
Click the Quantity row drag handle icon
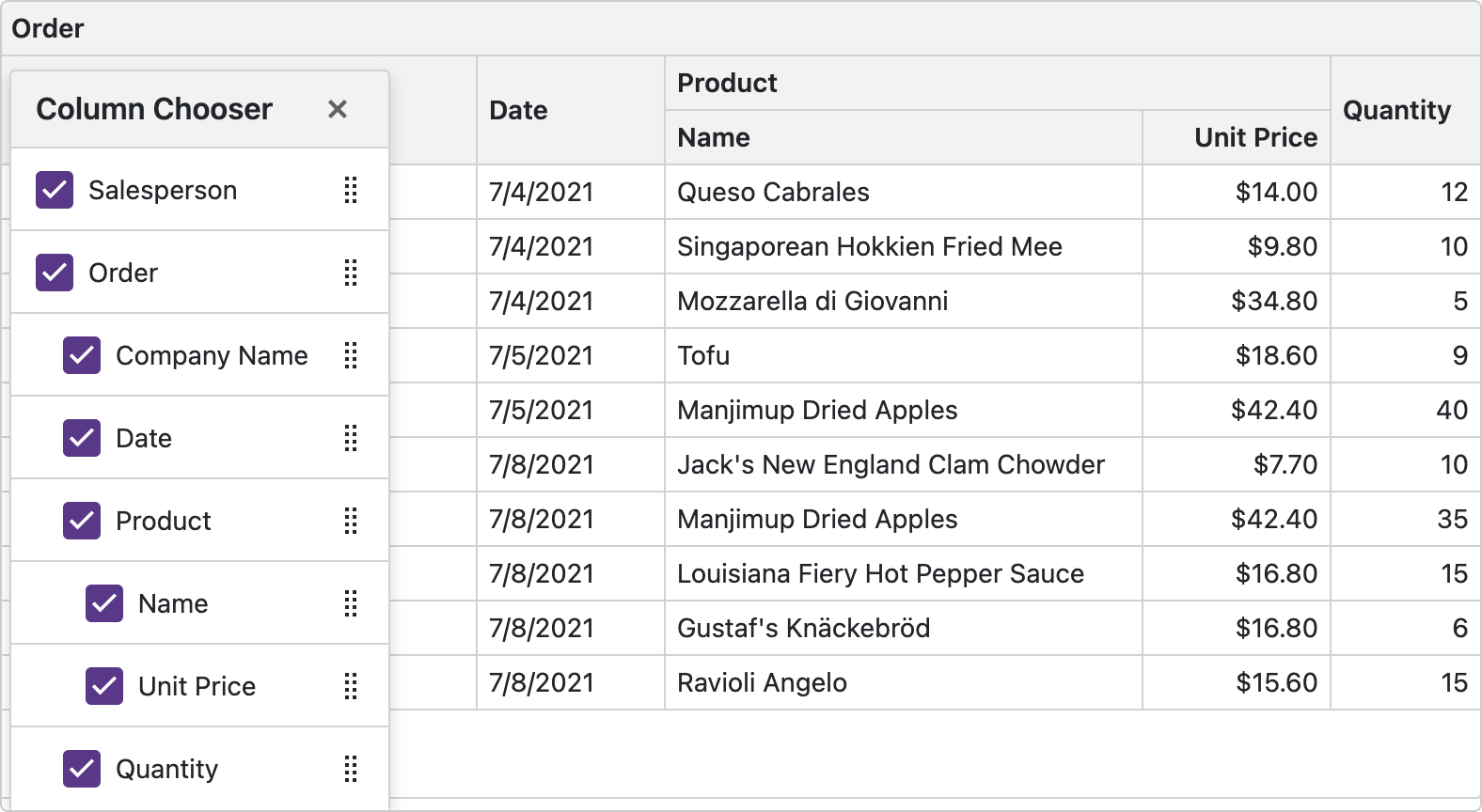(x=351, y=769)
